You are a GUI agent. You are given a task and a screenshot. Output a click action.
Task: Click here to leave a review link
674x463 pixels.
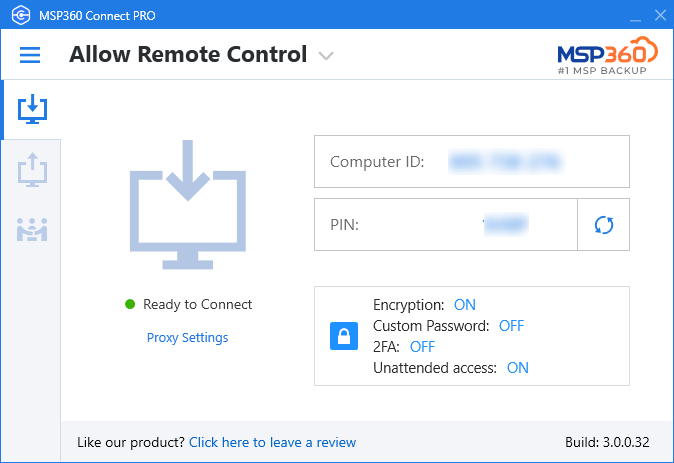(x=273, y=442)
